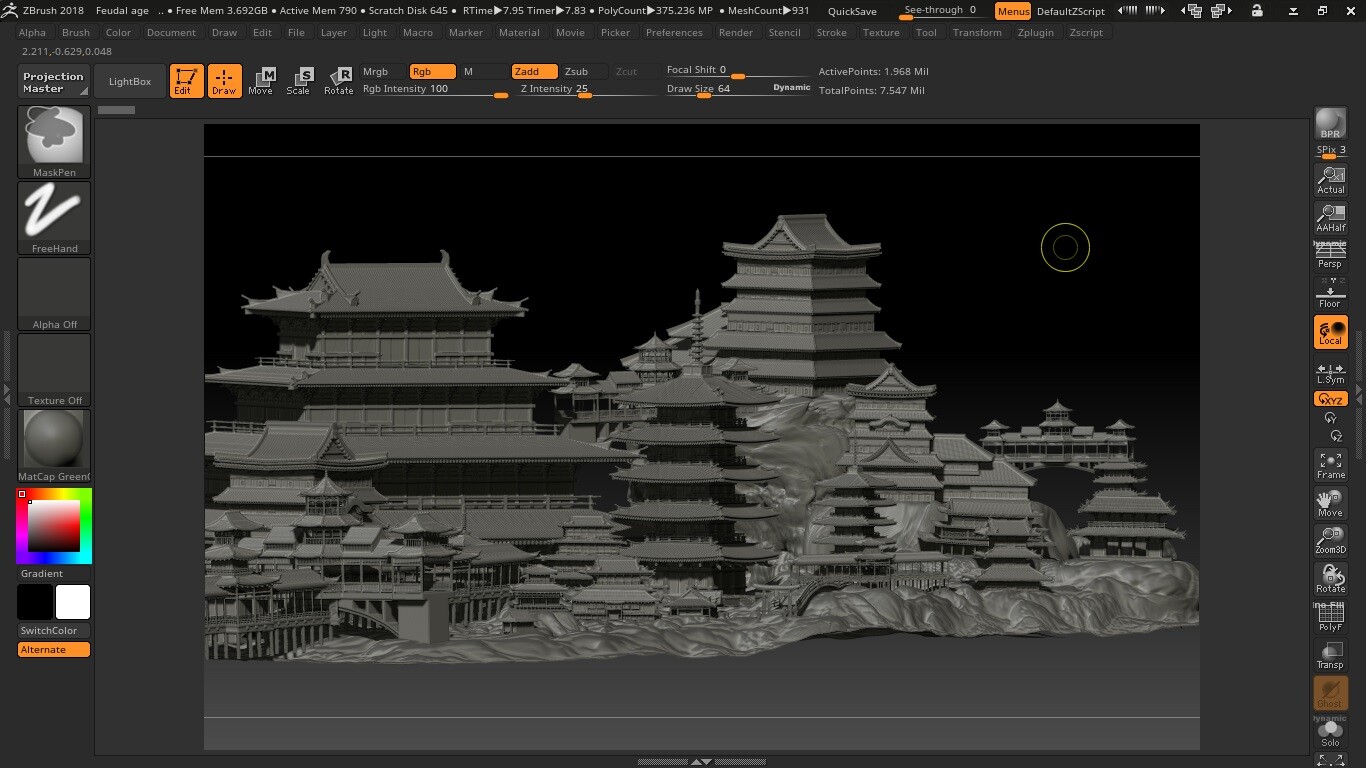The height and width of the screenshot is (768, 1366).
Task: Expand the bottom tray divider arrows
Action: coord(702,762)
